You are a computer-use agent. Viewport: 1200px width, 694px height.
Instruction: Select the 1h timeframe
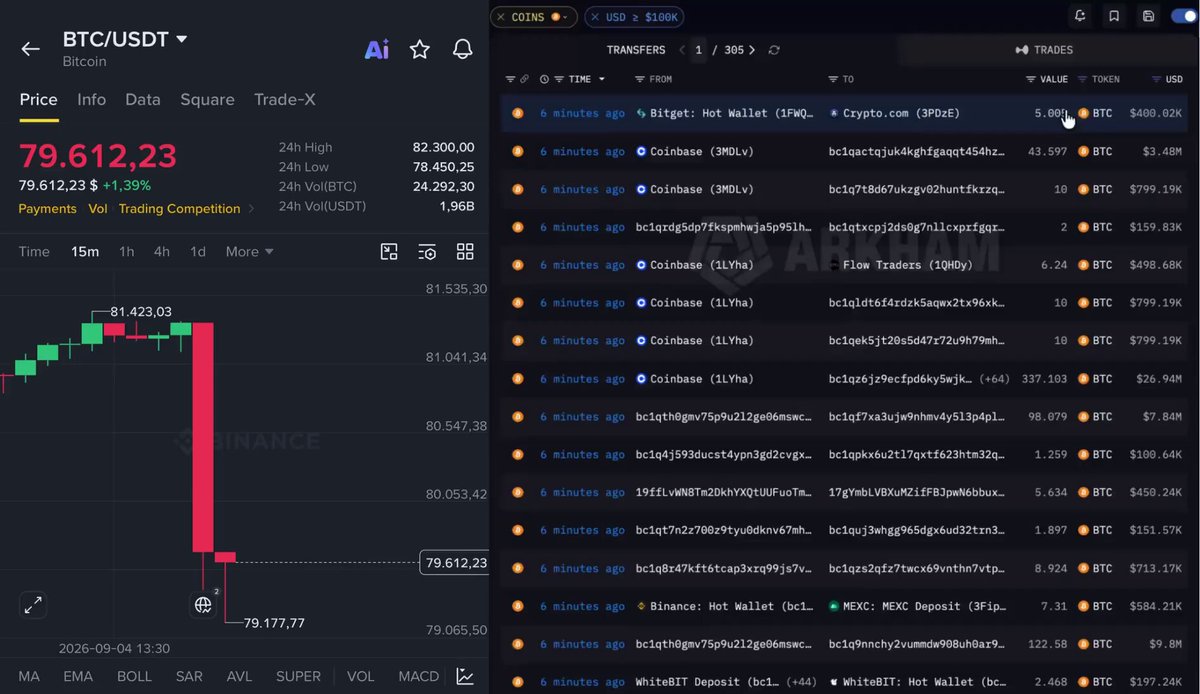coord(126,252)
